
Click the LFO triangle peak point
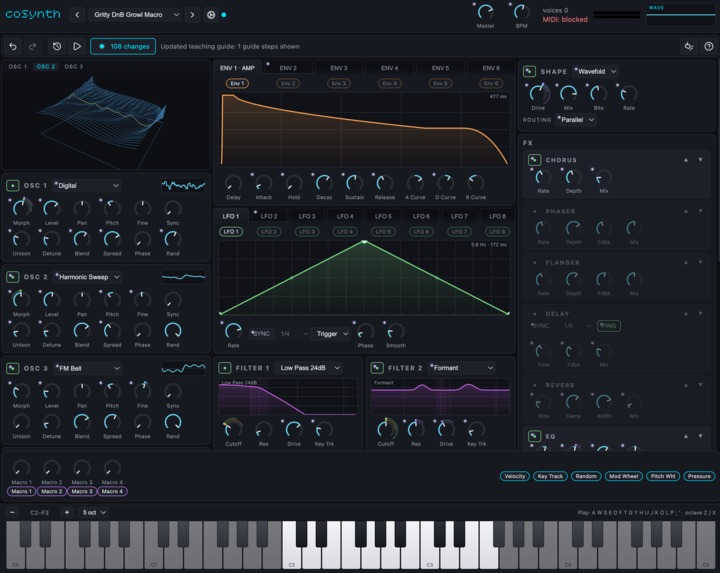[364, 242]
